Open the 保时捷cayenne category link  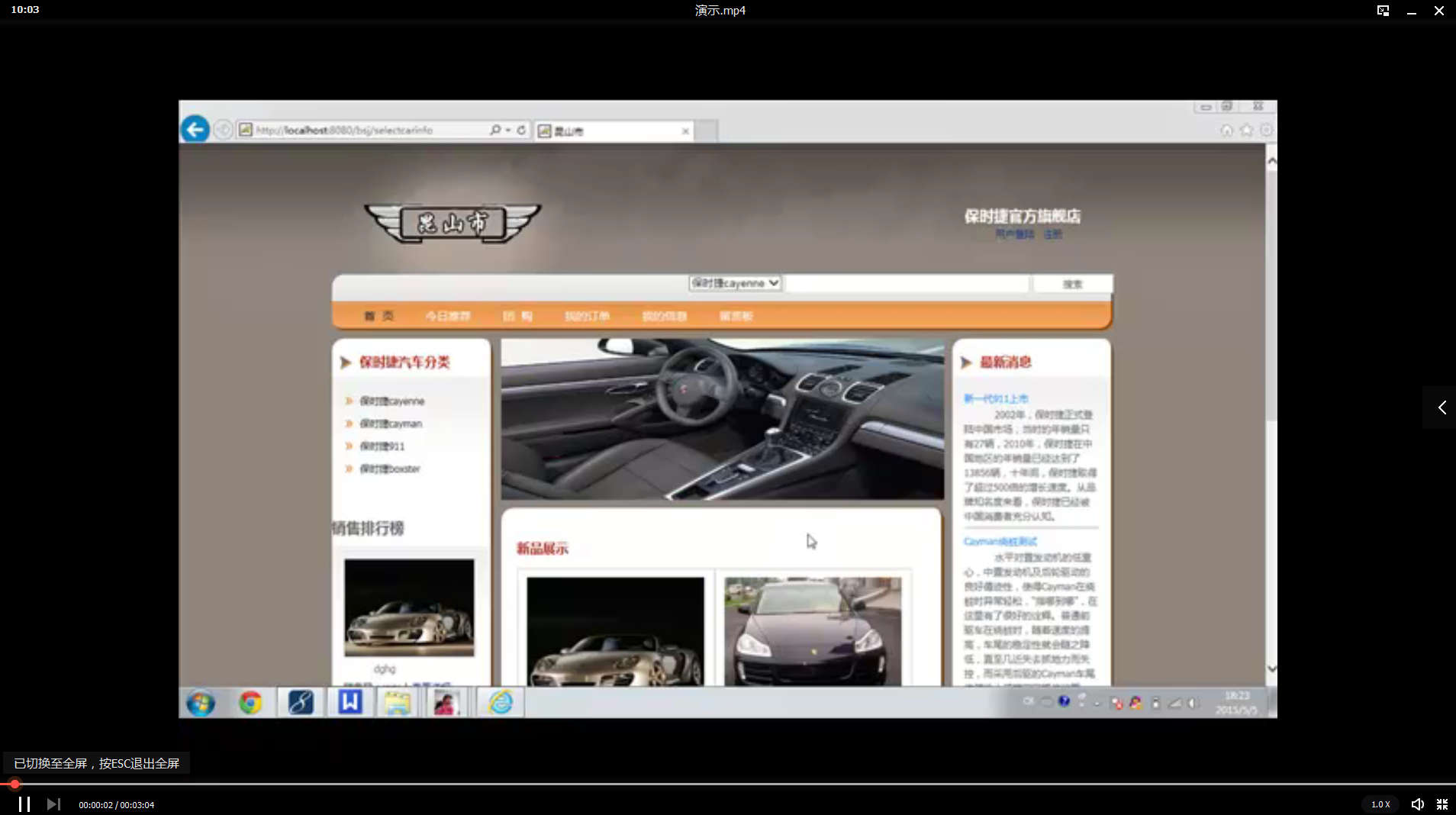tap(391, 401)
